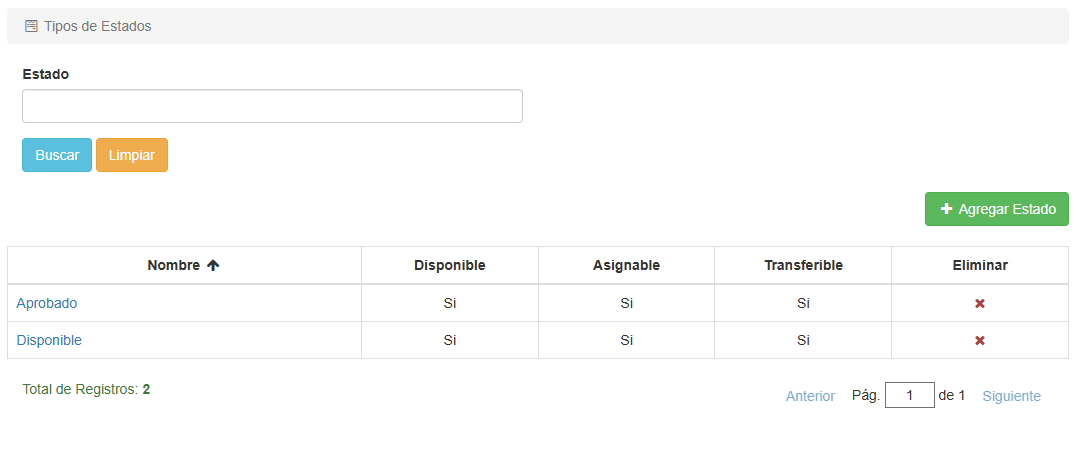Click the Tipos de Estados panel title
The height and width of the screenshot is (452, 1077).
point(98,26)
